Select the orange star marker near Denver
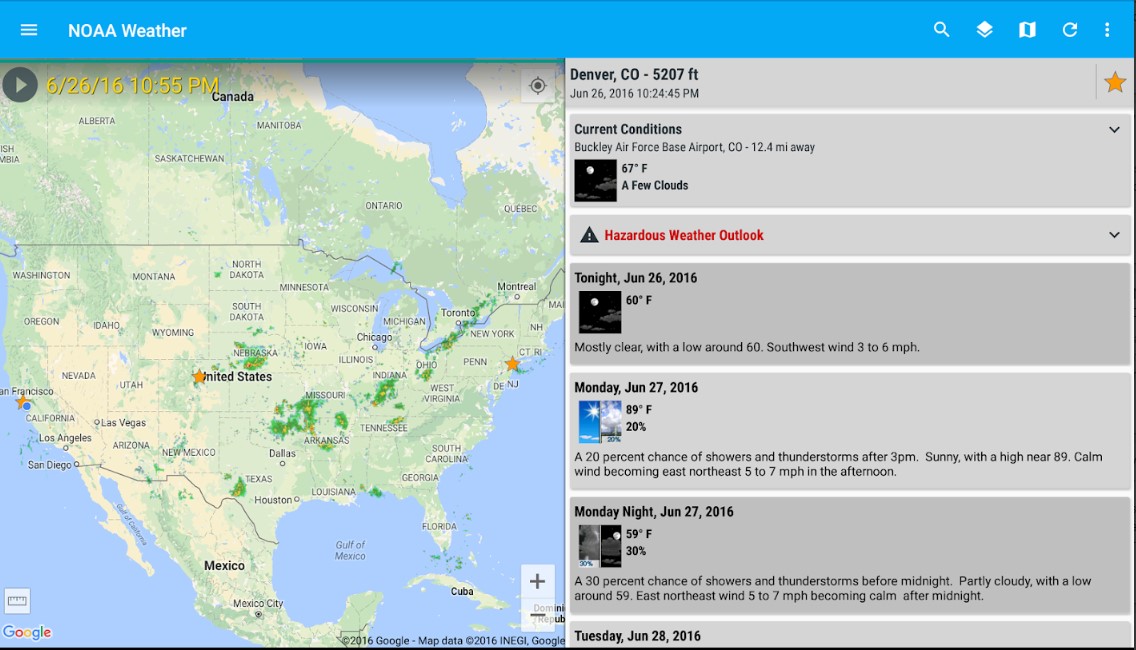Viewport: 1136px width, 650px height. (199, 377)
